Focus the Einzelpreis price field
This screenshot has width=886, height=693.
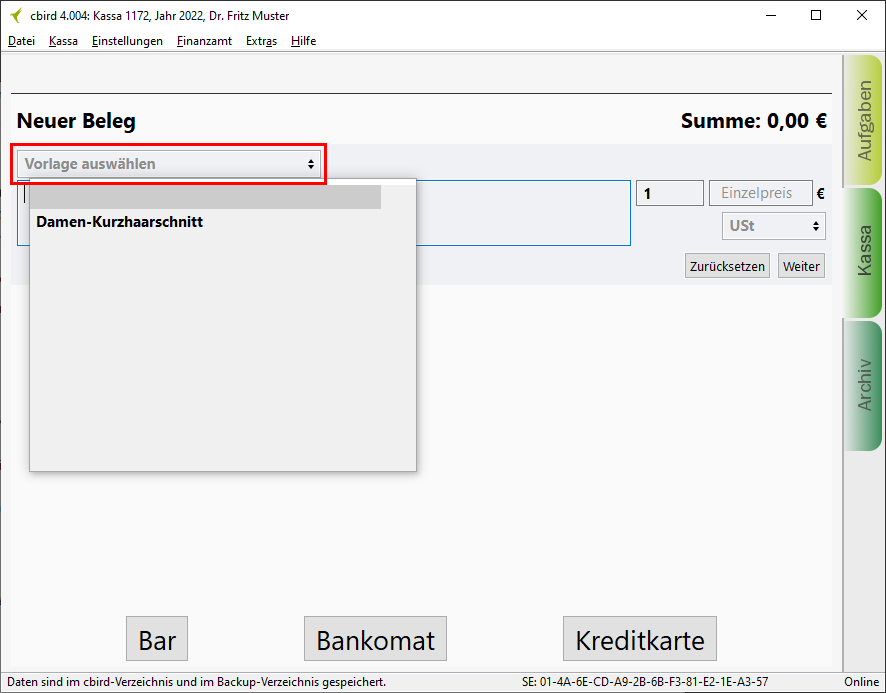click(x=759, y=194)
